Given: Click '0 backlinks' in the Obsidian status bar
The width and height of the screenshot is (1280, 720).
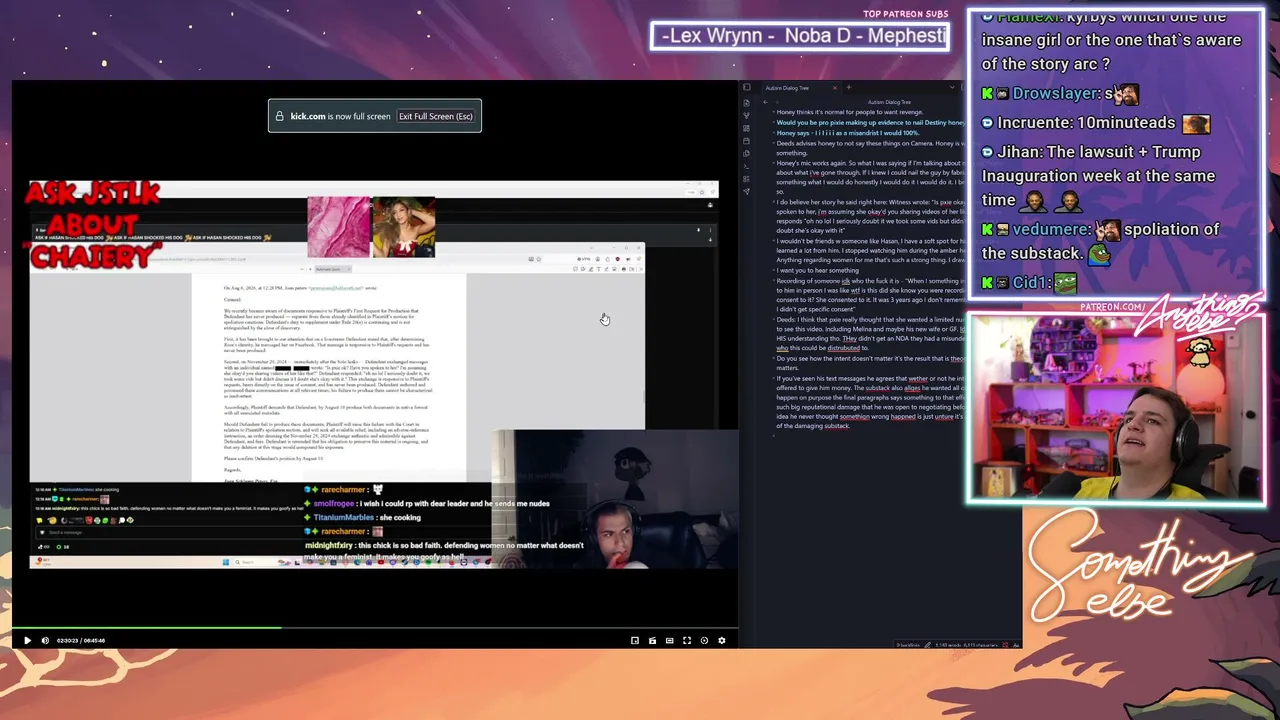Looking at the screenshot, I should pyautogui.click(x=907, y=644).
